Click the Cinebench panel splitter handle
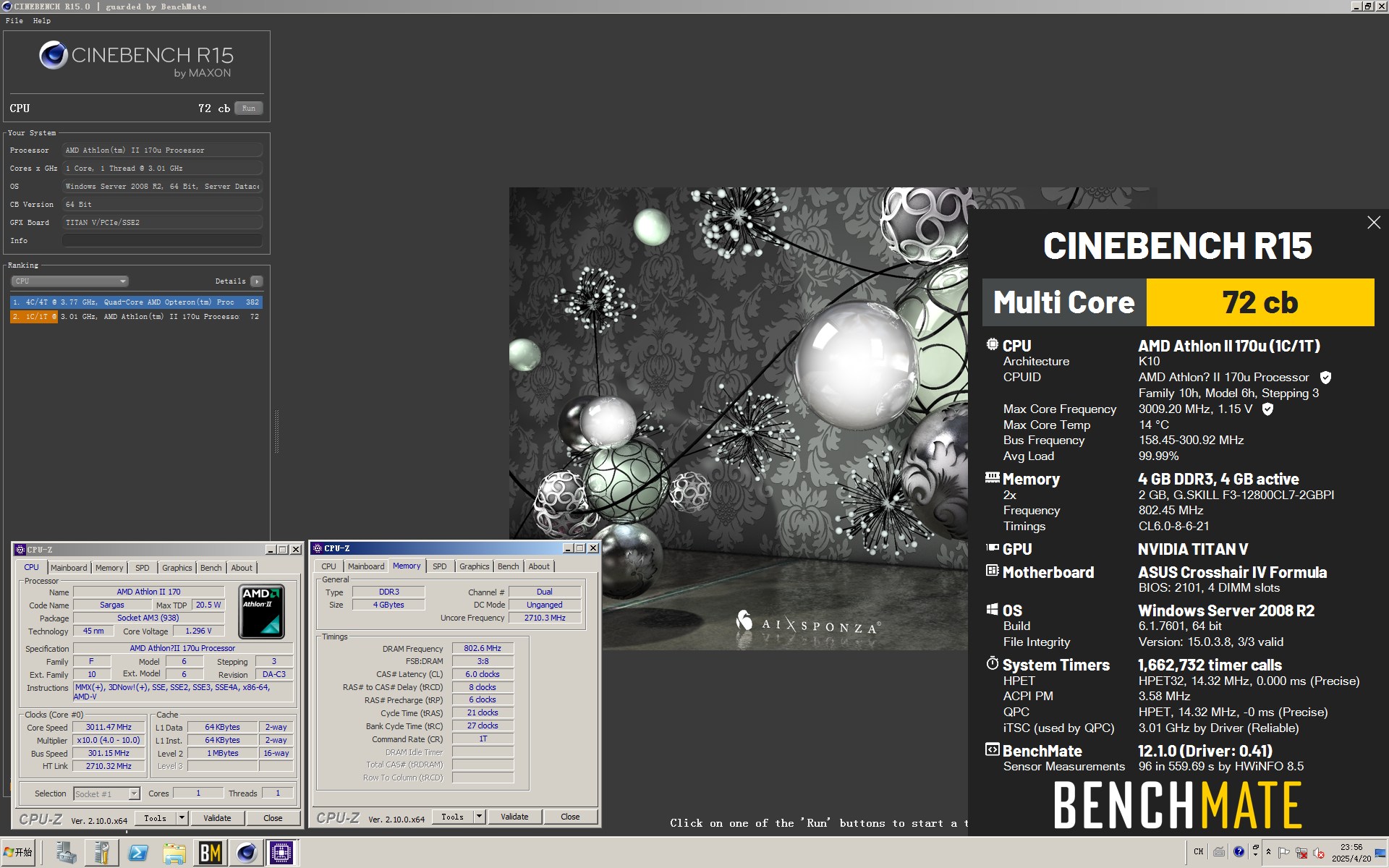This screenshot has width=1389, height=868. [276, 432]
